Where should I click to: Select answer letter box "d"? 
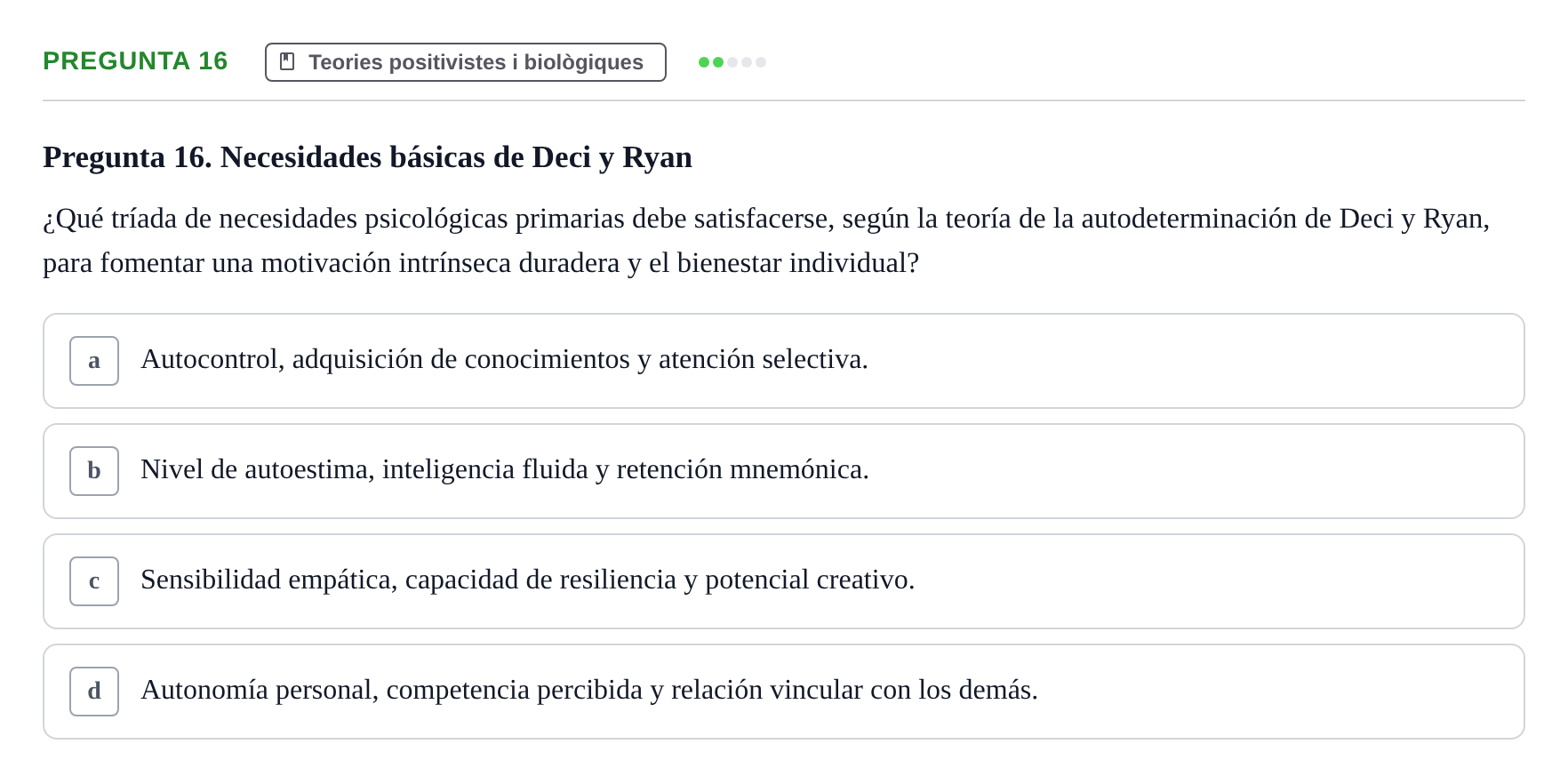[94, 692]
